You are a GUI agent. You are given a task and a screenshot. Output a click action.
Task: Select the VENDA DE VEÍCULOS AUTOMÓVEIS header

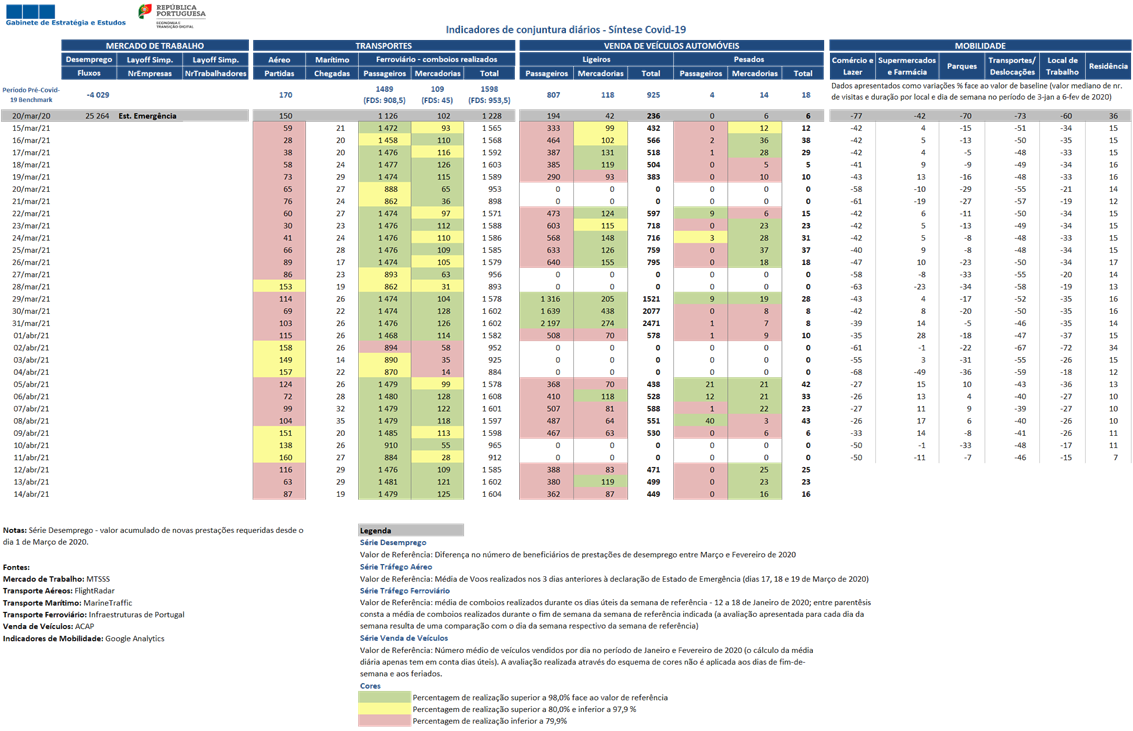(x=671, y=46)
